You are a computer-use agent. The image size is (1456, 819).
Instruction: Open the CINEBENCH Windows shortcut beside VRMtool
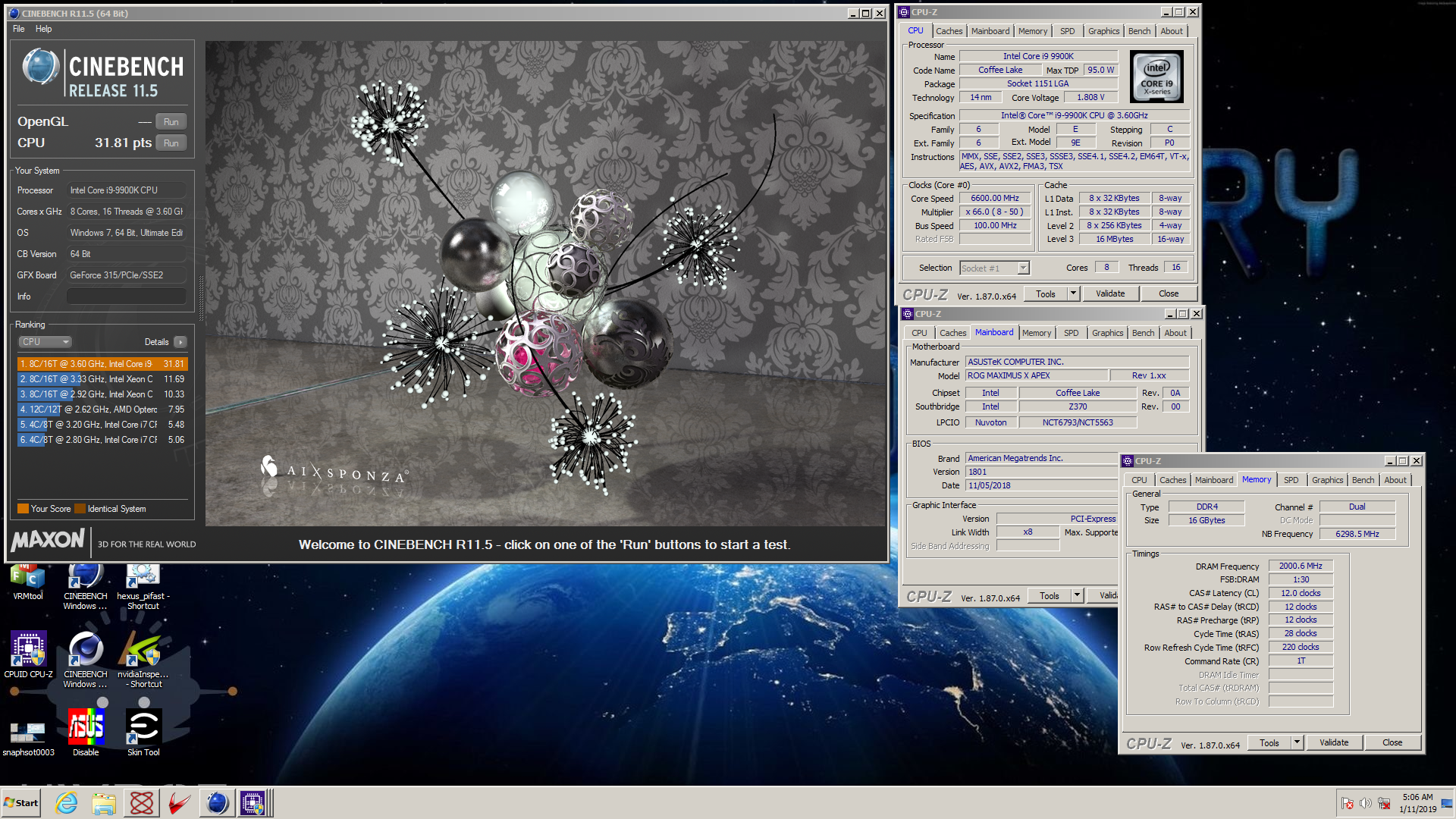[x=85, y=587]
